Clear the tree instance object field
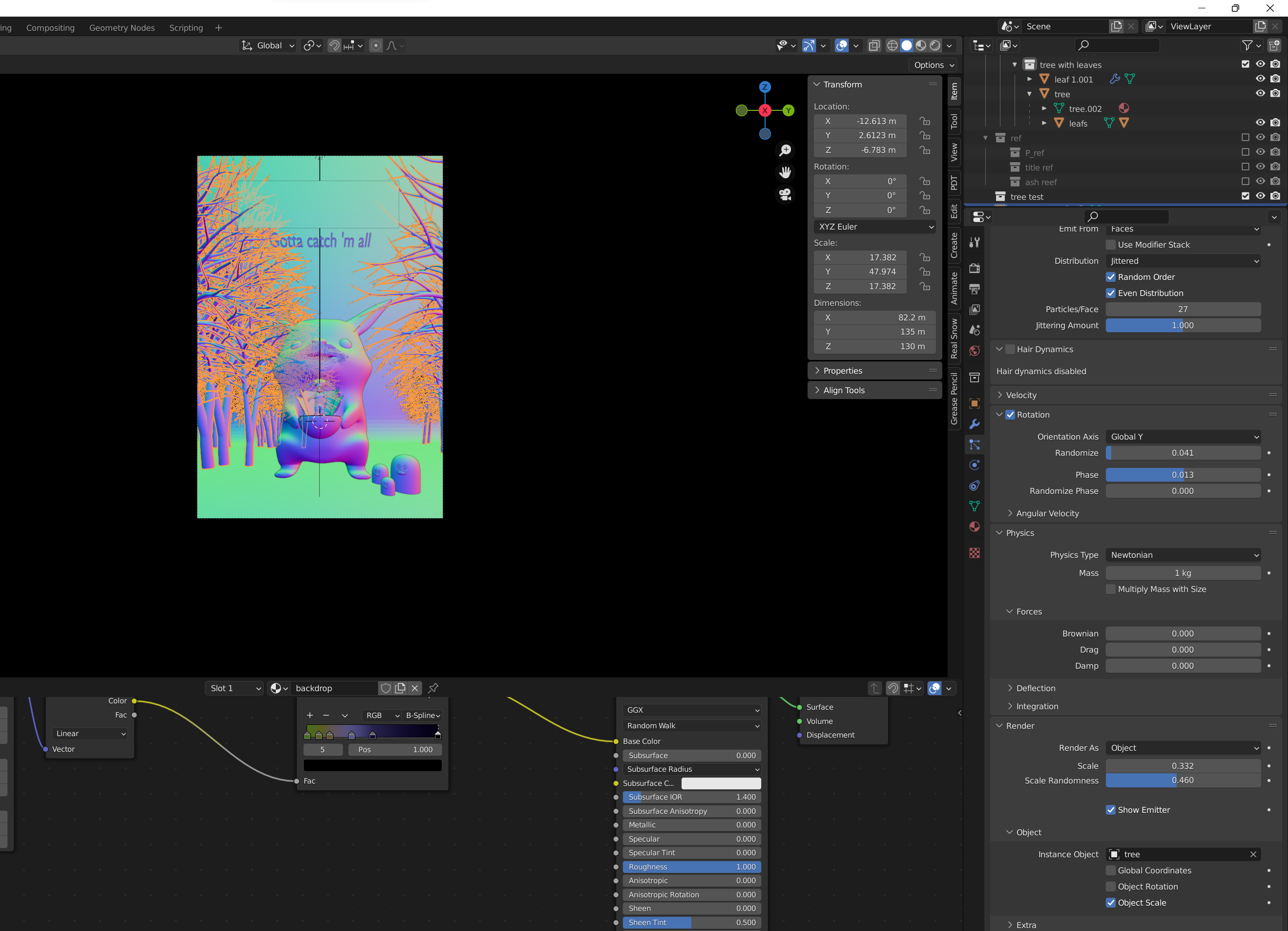Image resolution: width=1288 pixels, height=931 pixels. click(x=1253, y=854)
